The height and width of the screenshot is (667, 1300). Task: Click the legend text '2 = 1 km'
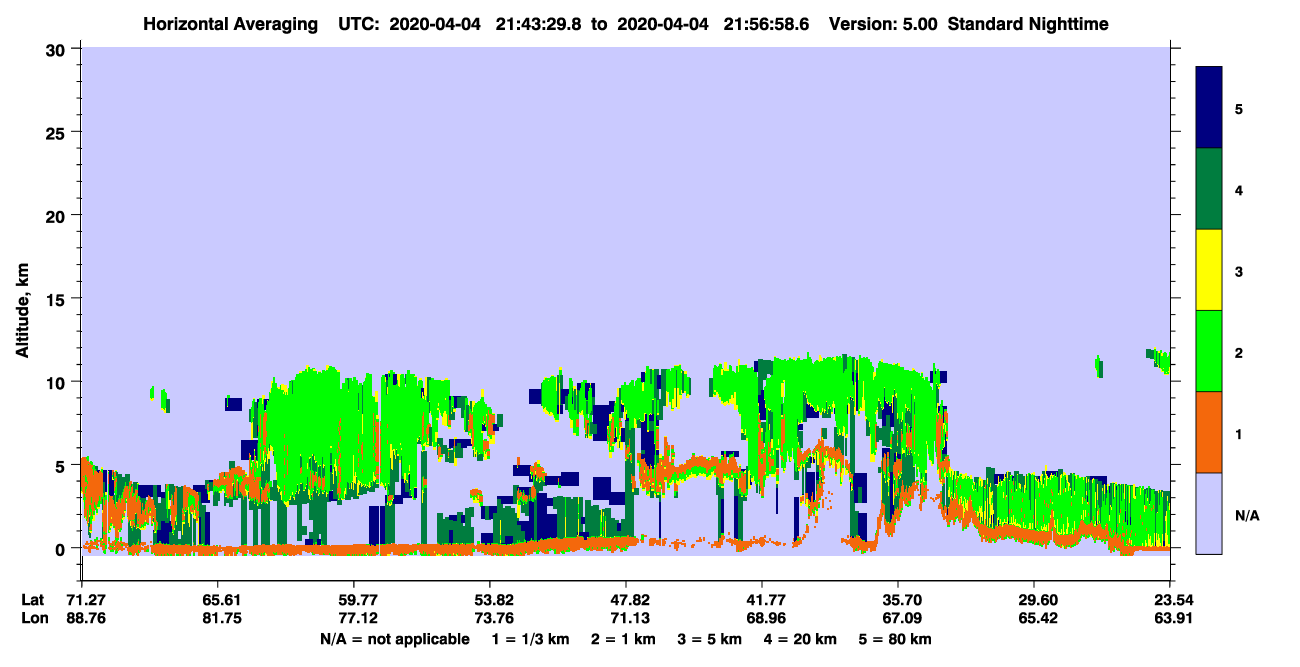pyautogui.click(x=622, y=639)
